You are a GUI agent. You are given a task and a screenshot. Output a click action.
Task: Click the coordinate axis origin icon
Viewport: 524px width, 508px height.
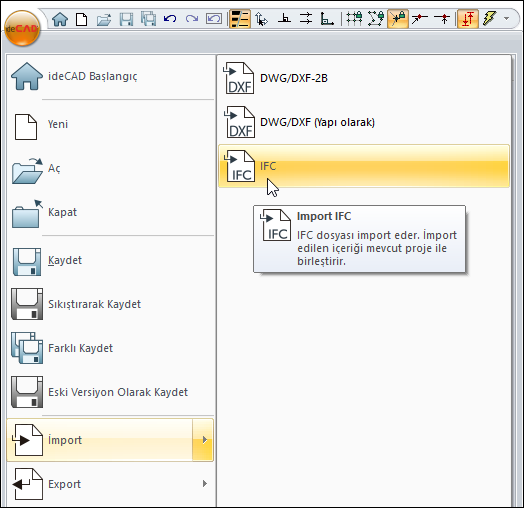pyautogui.click(x=327, y=19)
